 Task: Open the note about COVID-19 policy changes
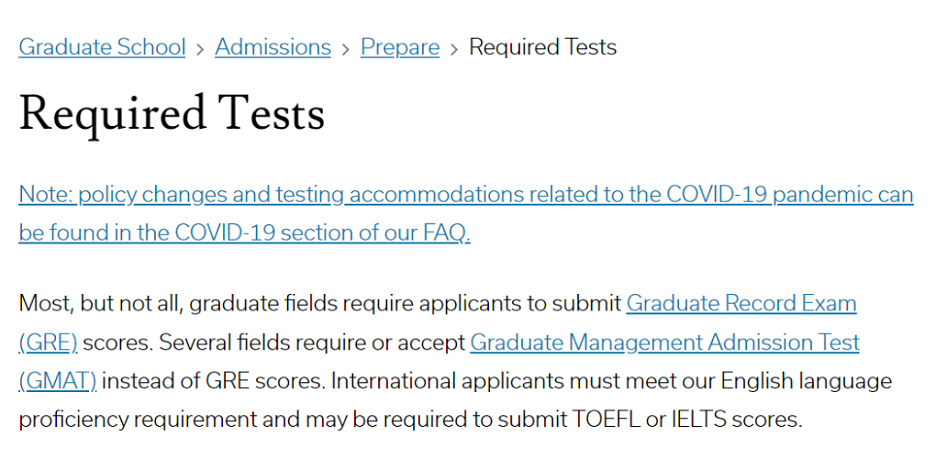tap(466, 213)
